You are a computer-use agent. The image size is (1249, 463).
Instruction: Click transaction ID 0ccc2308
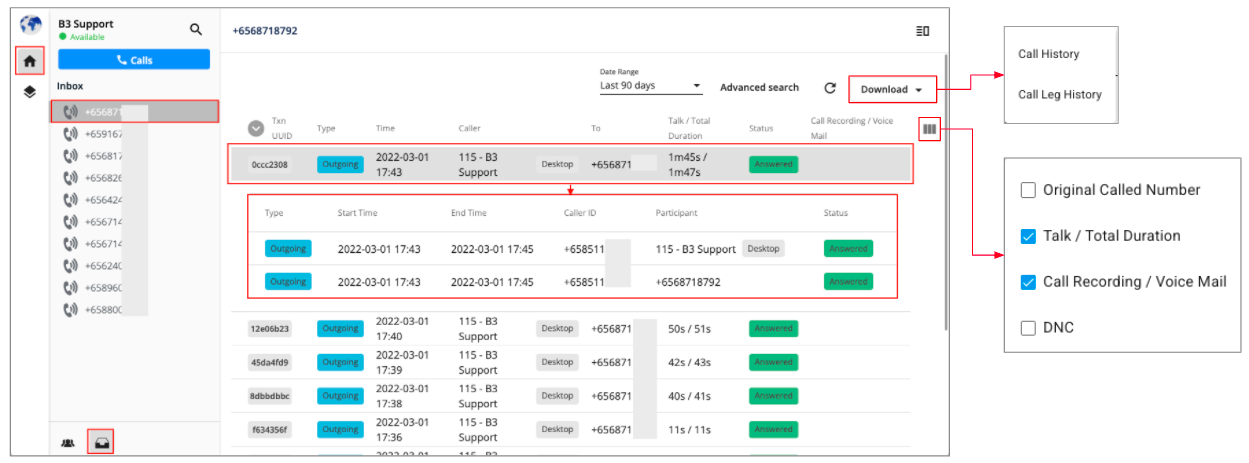pyautogui.click(x=270, y=164)
